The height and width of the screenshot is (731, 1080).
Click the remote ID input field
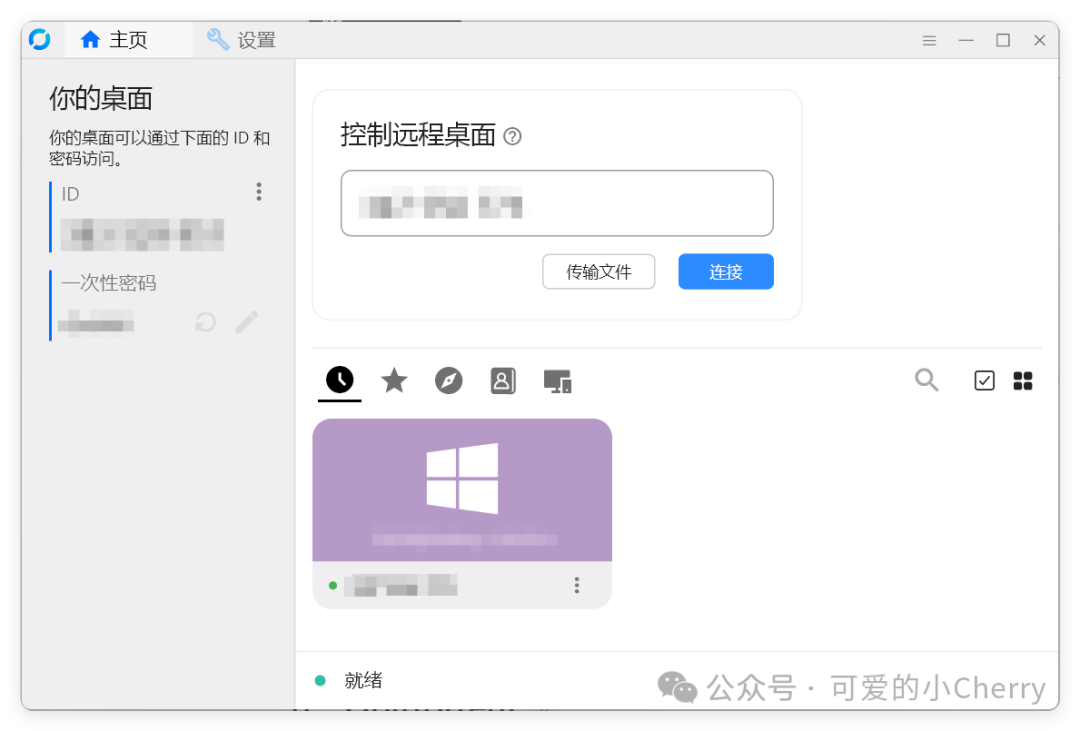pos(557,203)
